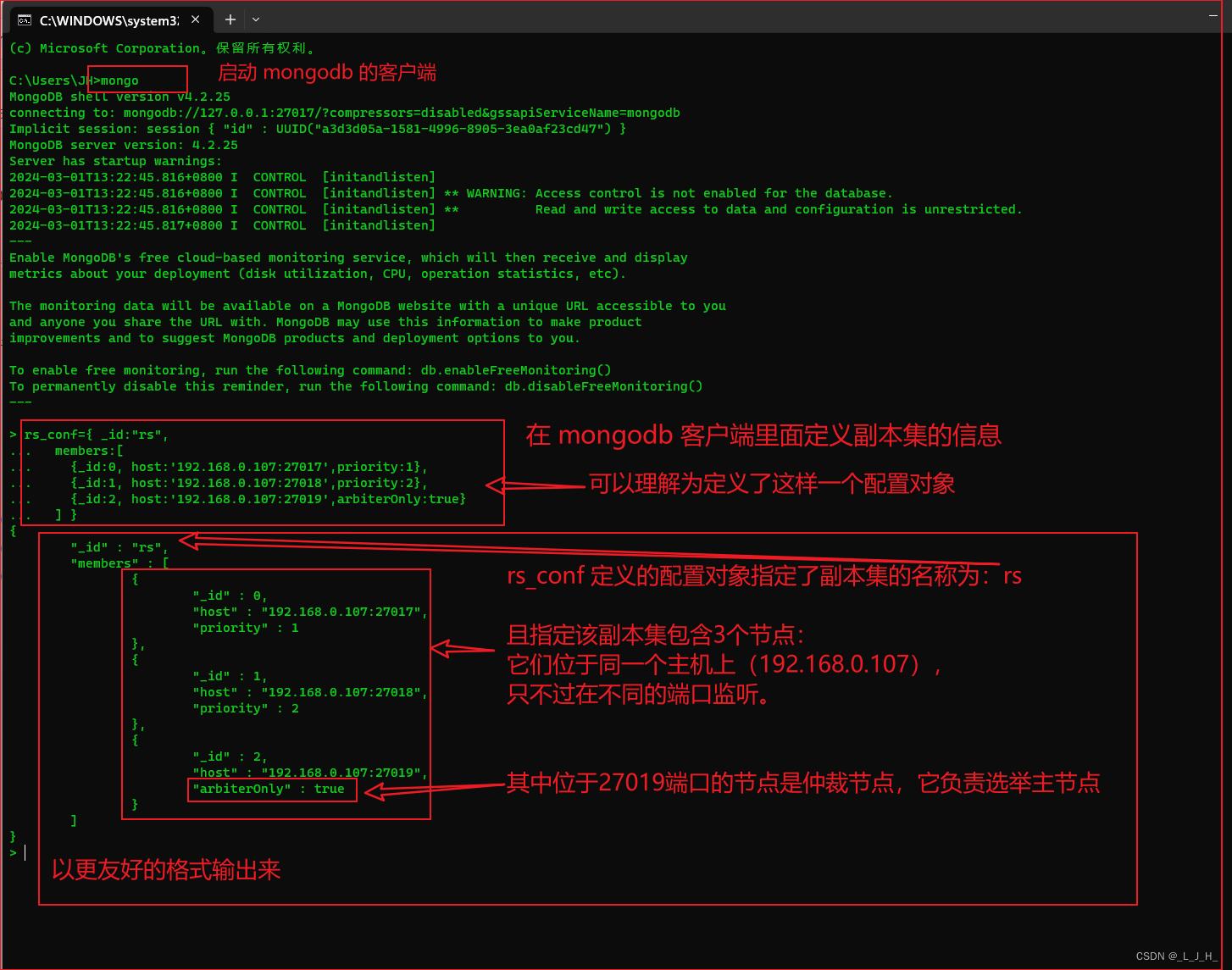This screenshot has height=970, width=1232.
Task: Click output line '"_id" : "rs",'
Action: [119, 547]
